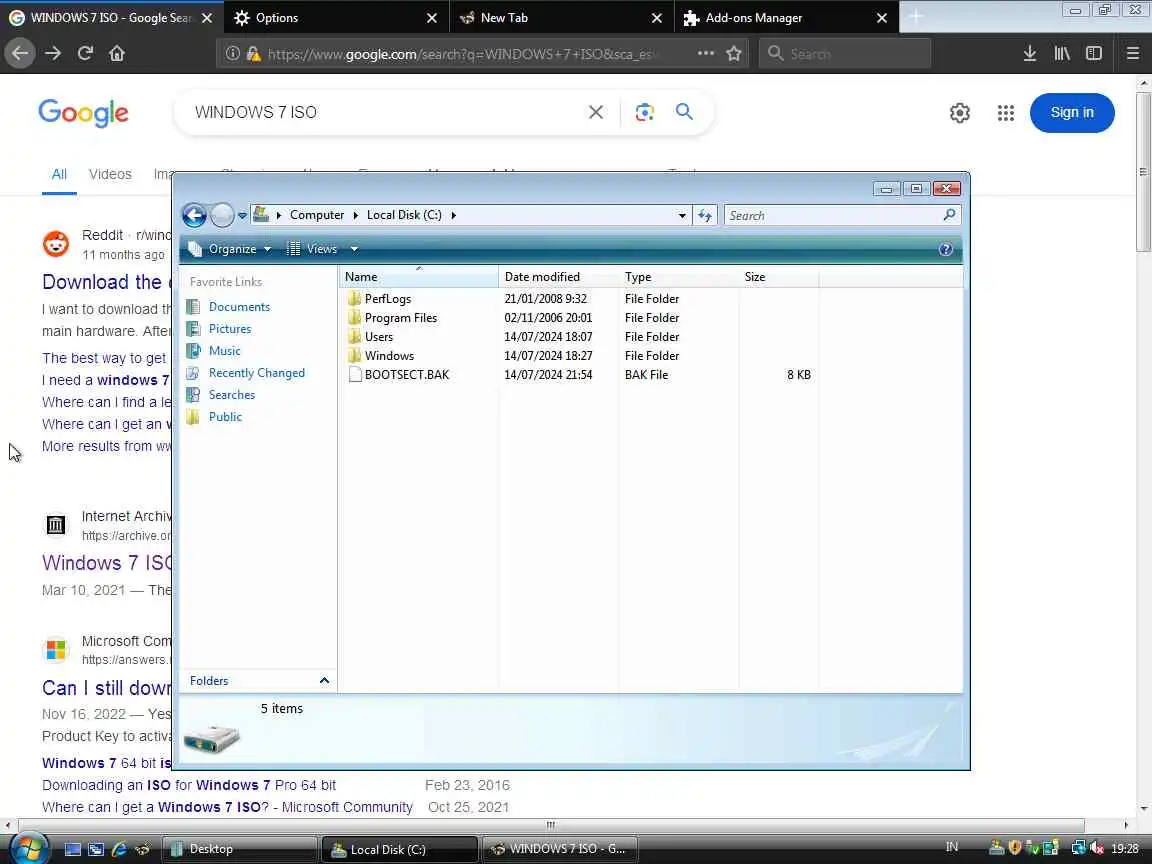Viewport: 1152px width, 864px height.
Task: Switch to the New Tab tab
Action: click(562, 18)
